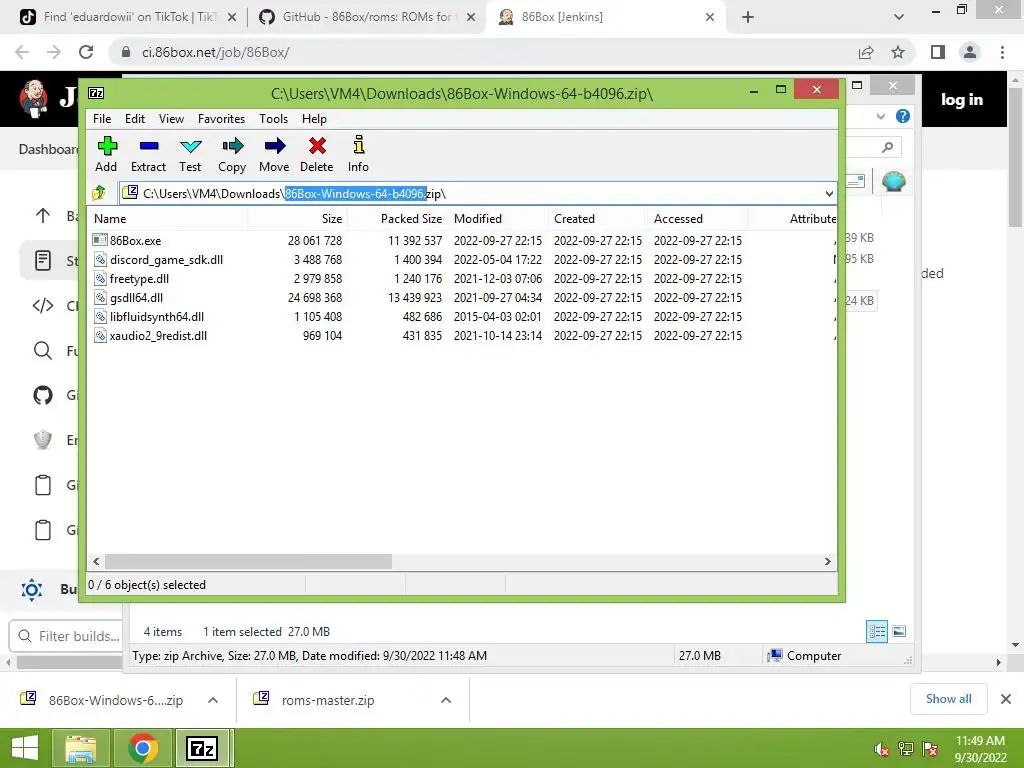Viewport: 1024px width, 768px height.
Task: Click the horizontal scrollbar thumb in 7-Zip
Action: coord(248,562)
